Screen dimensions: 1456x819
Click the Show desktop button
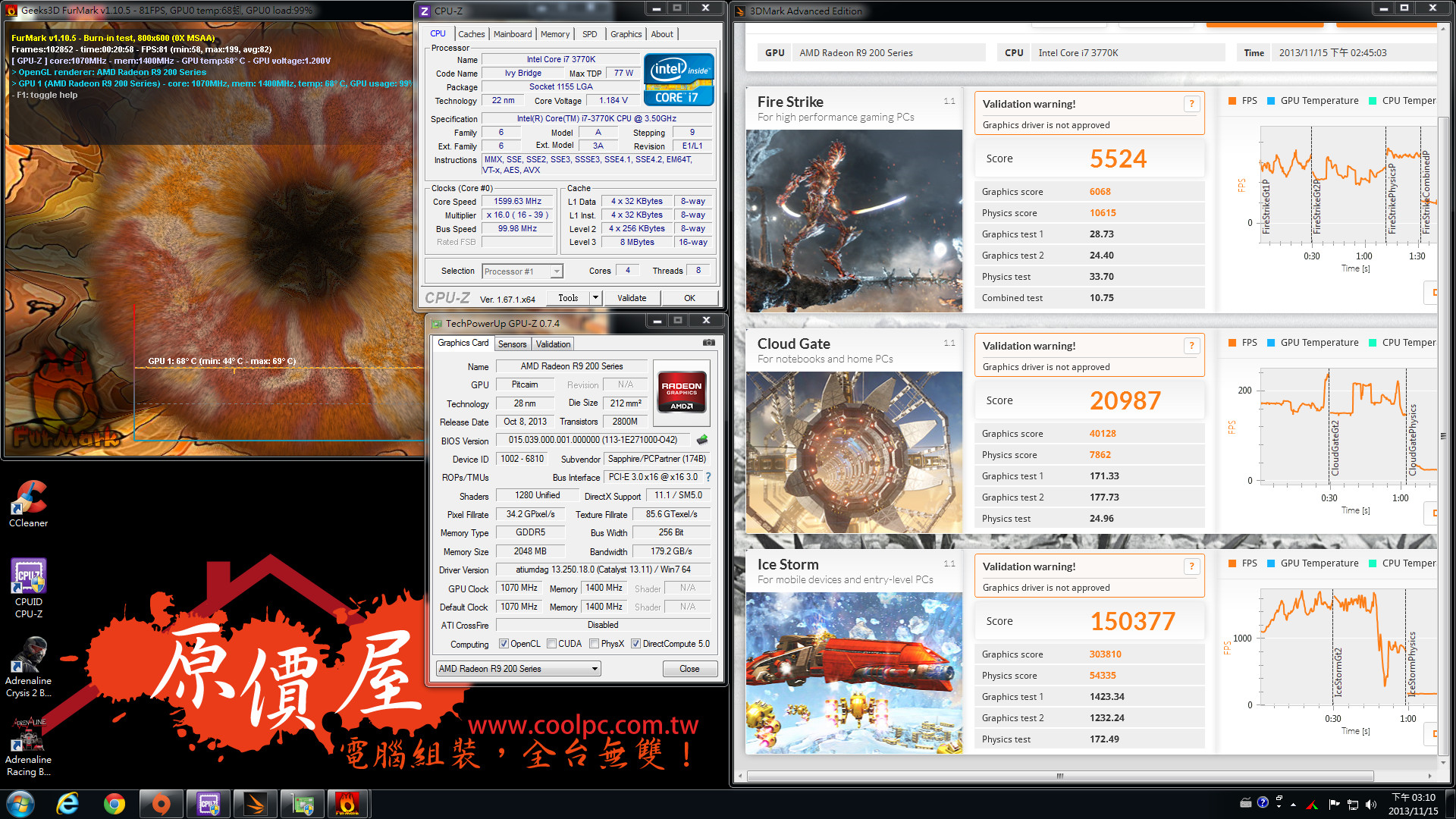coord(1450,804)
